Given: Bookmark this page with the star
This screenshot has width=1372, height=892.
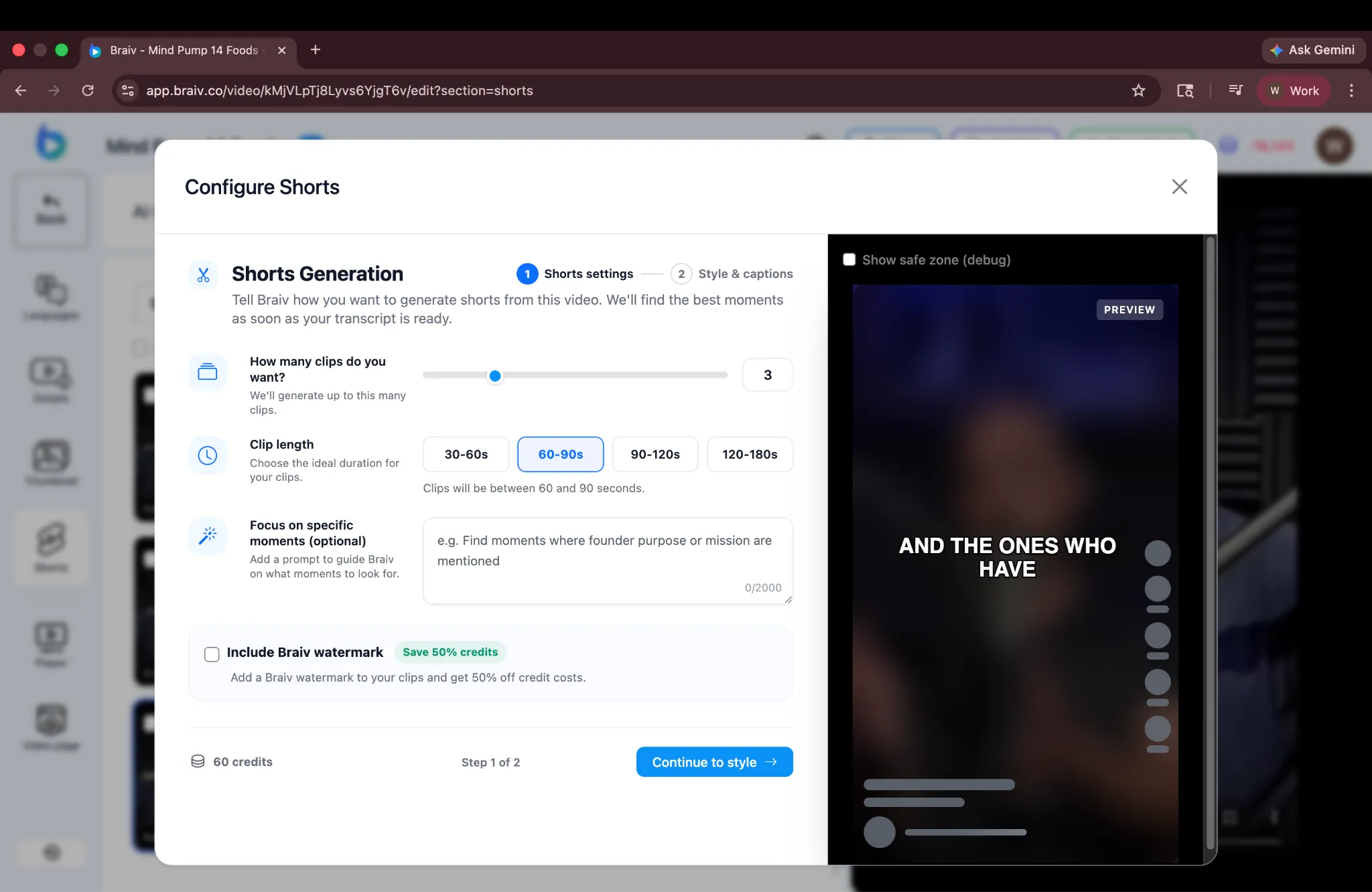Looking at the screenshot, I should [1138, 90].
